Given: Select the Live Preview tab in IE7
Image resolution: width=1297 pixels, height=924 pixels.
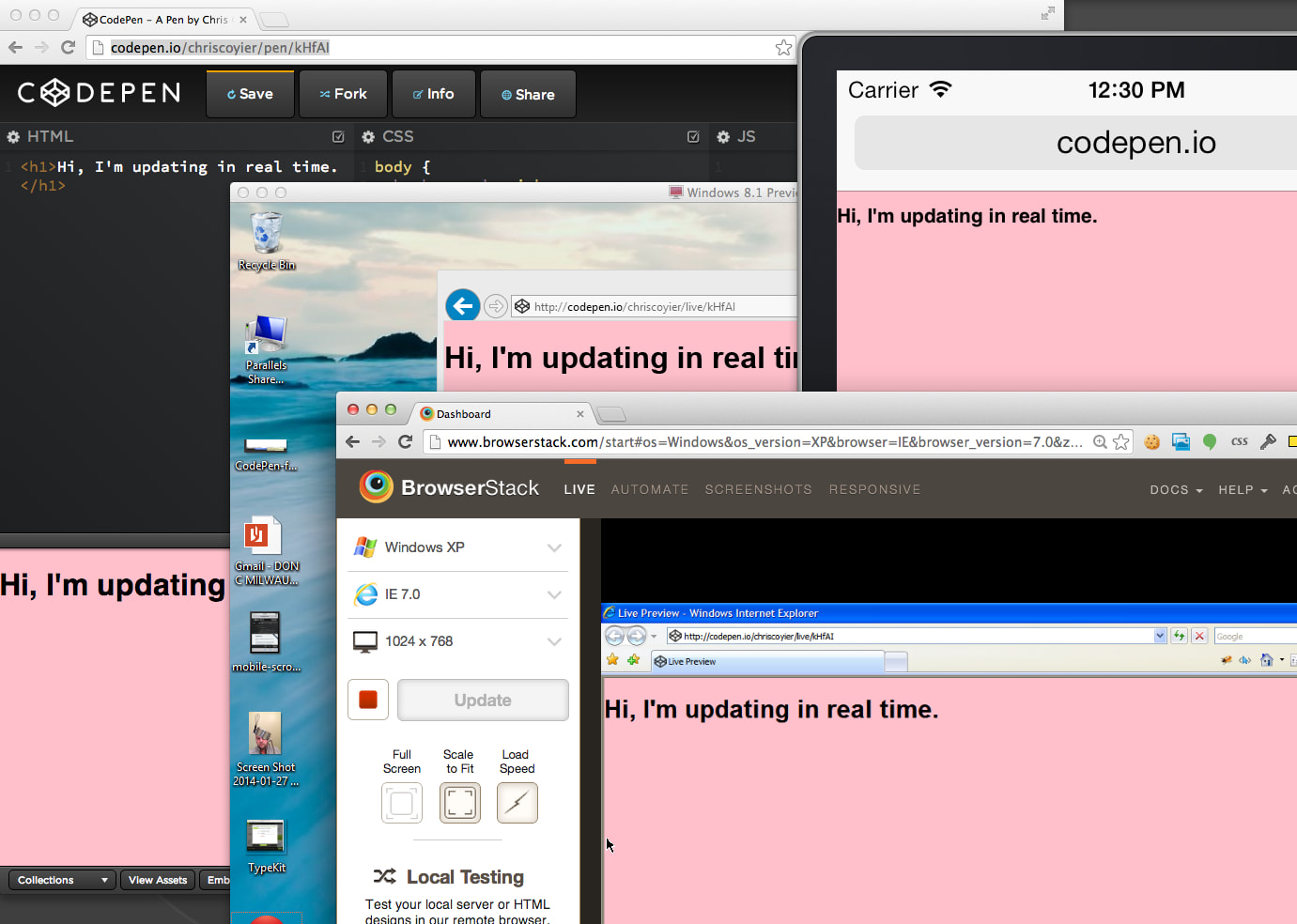Looking at the screenshot, I should 768,661.
